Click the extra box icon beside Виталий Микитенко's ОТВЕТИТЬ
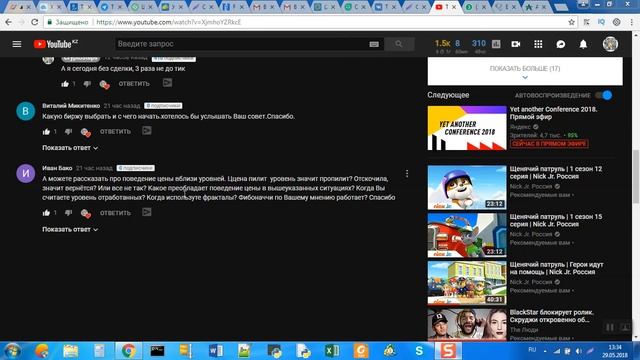 (147, 131)
